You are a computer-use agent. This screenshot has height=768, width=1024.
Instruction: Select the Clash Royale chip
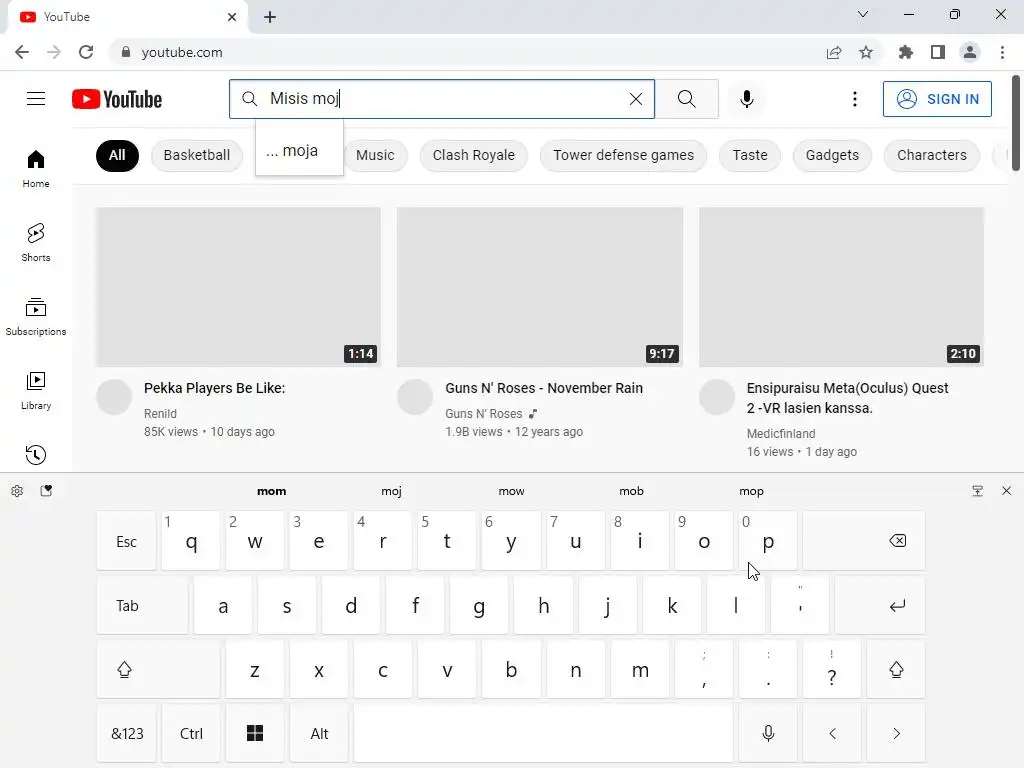click(473, 155)
